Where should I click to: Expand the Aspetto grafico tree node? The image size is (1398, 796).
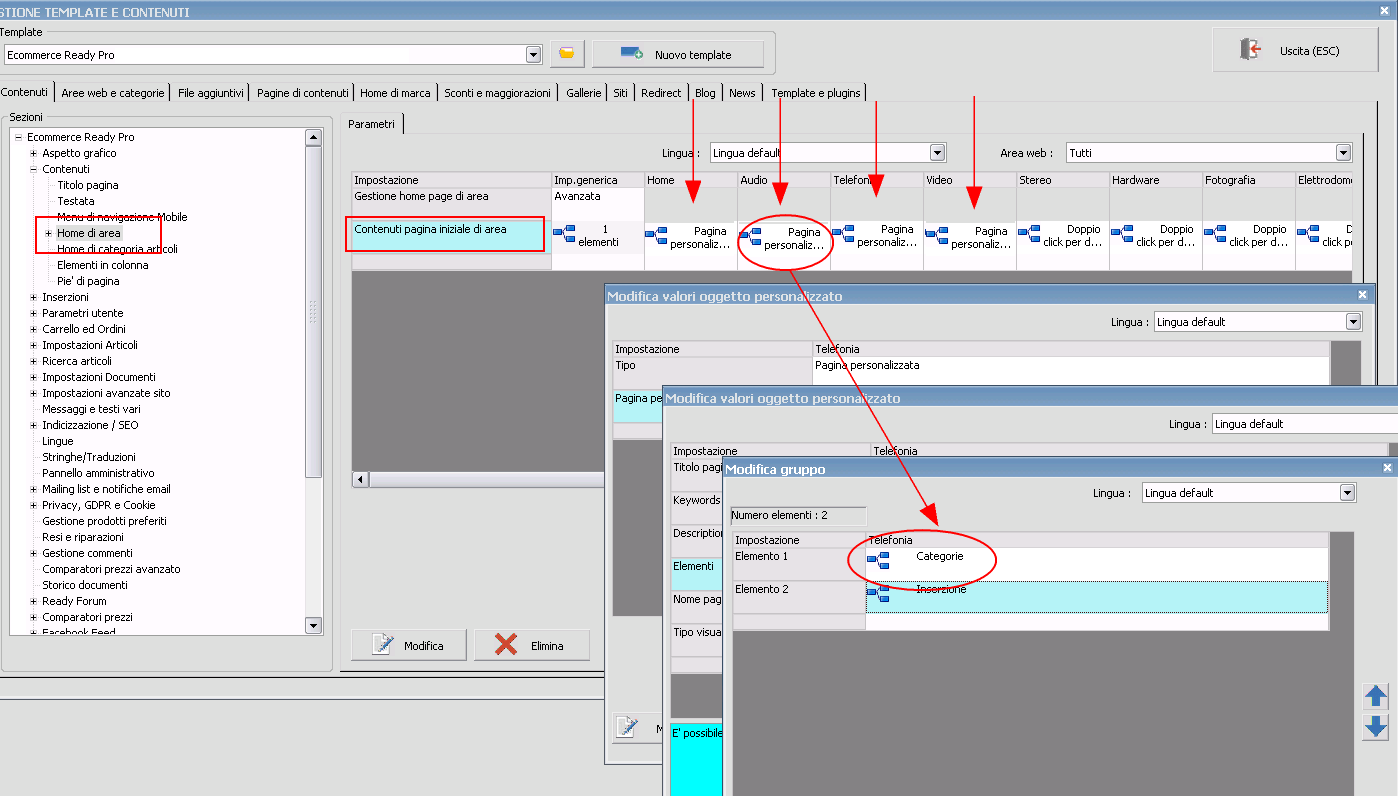(33, 153)
